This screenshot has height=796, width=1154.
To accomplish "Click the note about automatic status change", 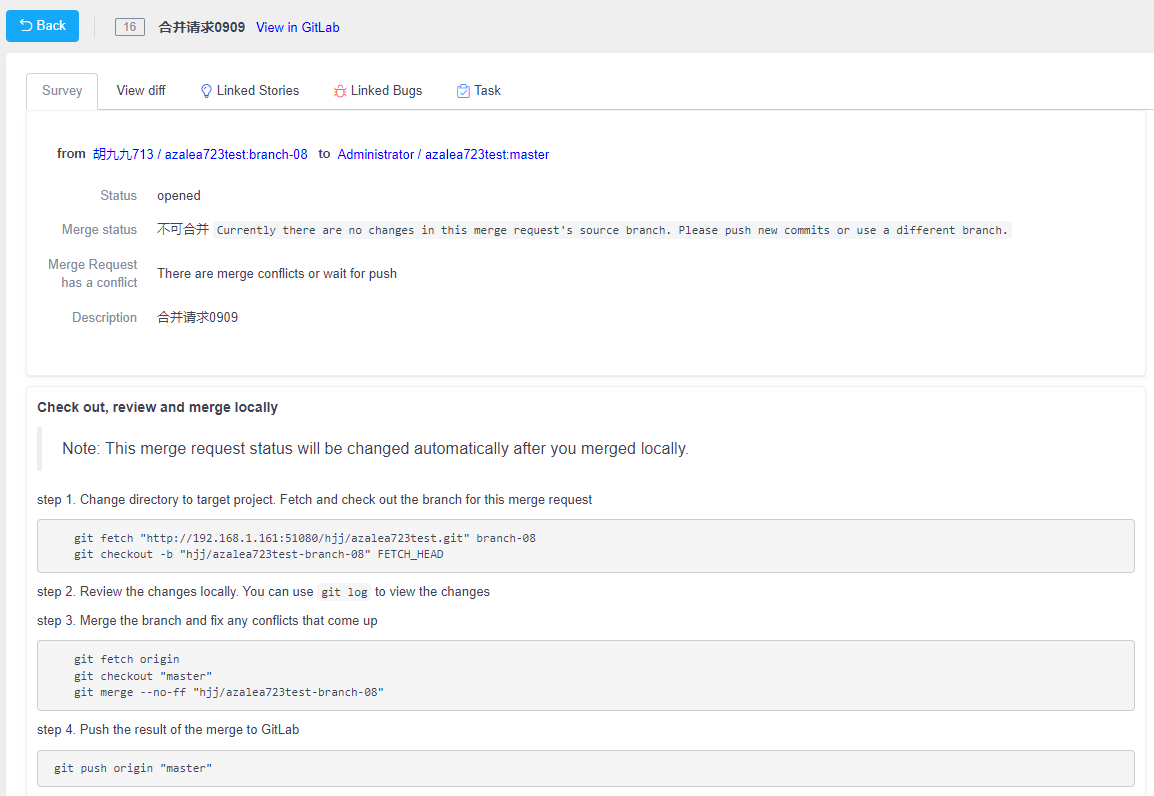I will click(x=375, y=449).
